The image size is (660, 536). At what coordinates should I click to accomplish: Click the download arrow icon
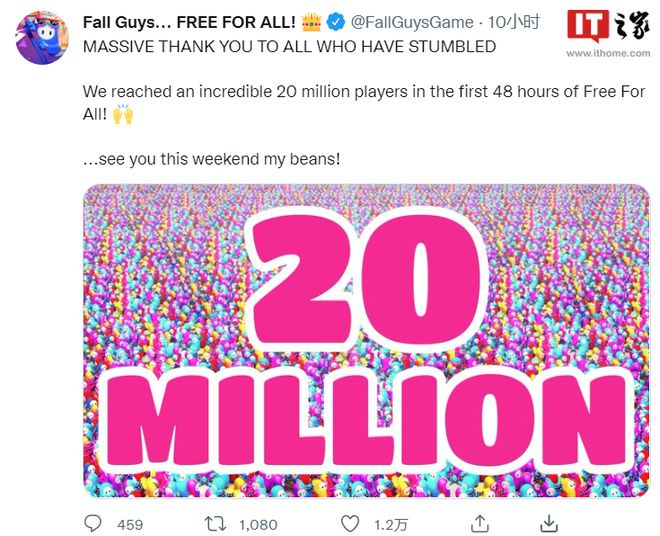548,523
